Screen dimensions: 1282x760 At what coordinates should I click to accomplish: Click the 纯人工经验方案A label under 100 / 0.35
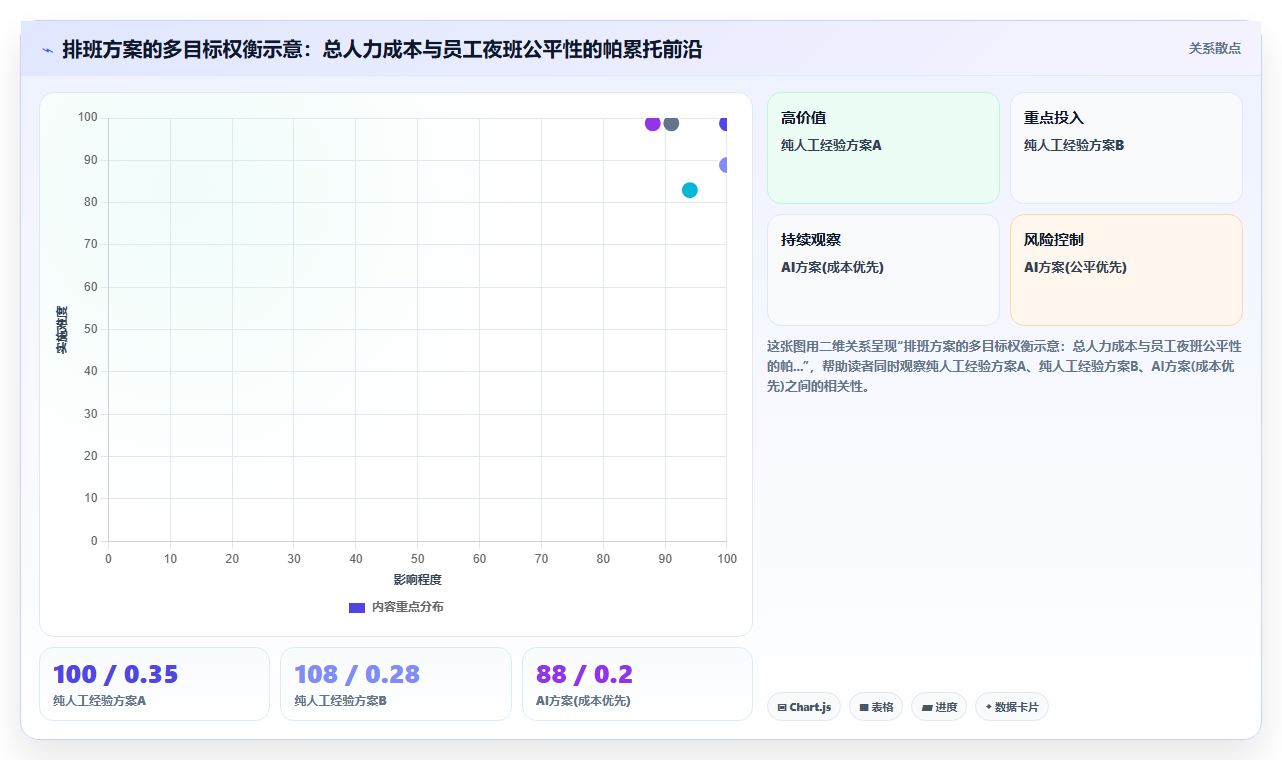(99, 701)
